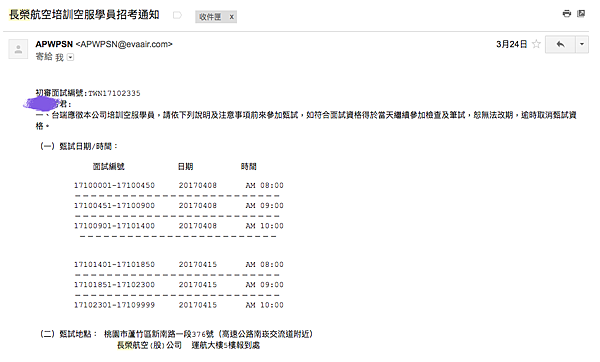Click the 甄試地點 address line
The image size is (600, 362).
coord(176,334)
